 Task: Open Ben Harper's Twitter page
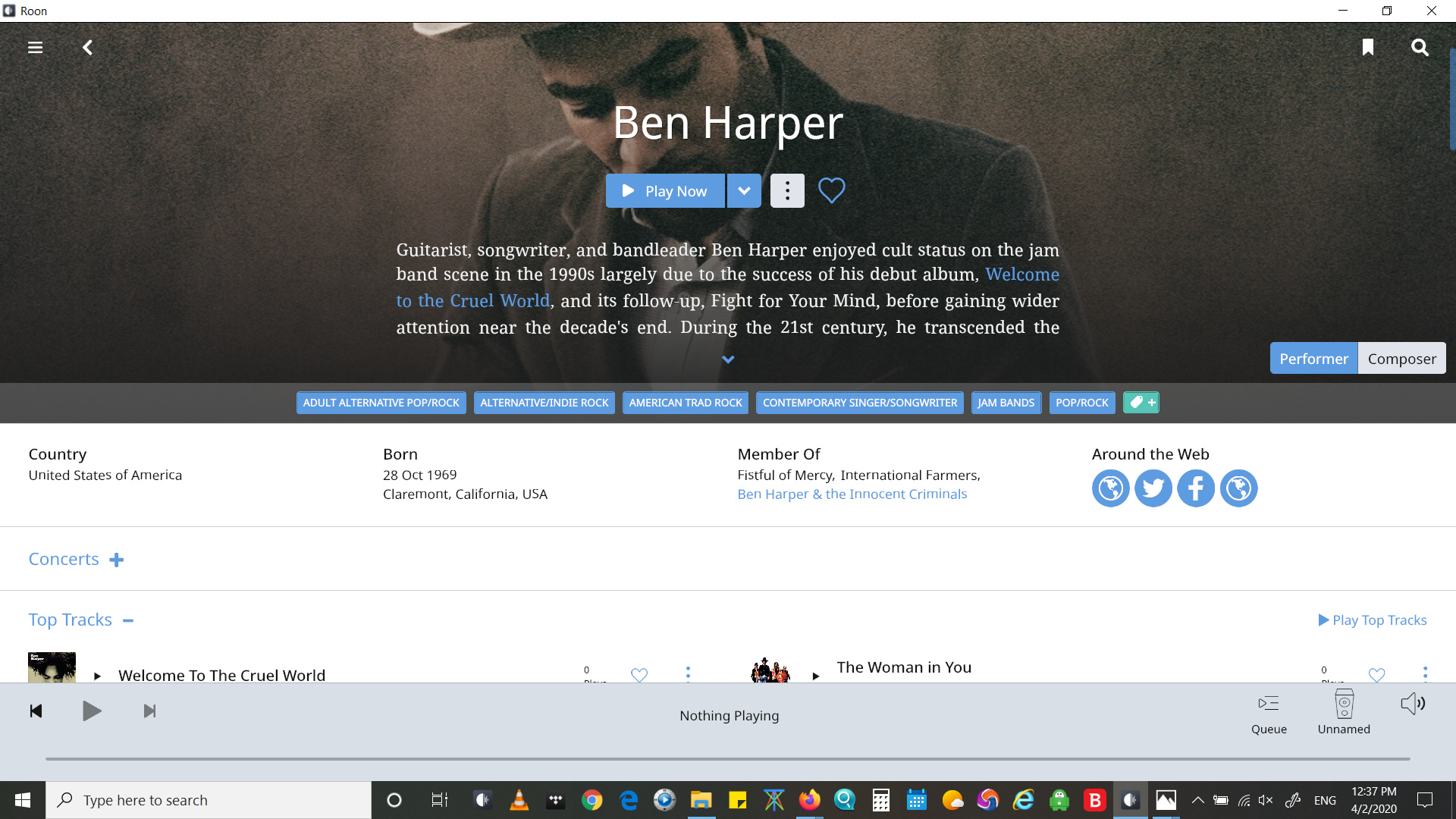point(1153,488)
